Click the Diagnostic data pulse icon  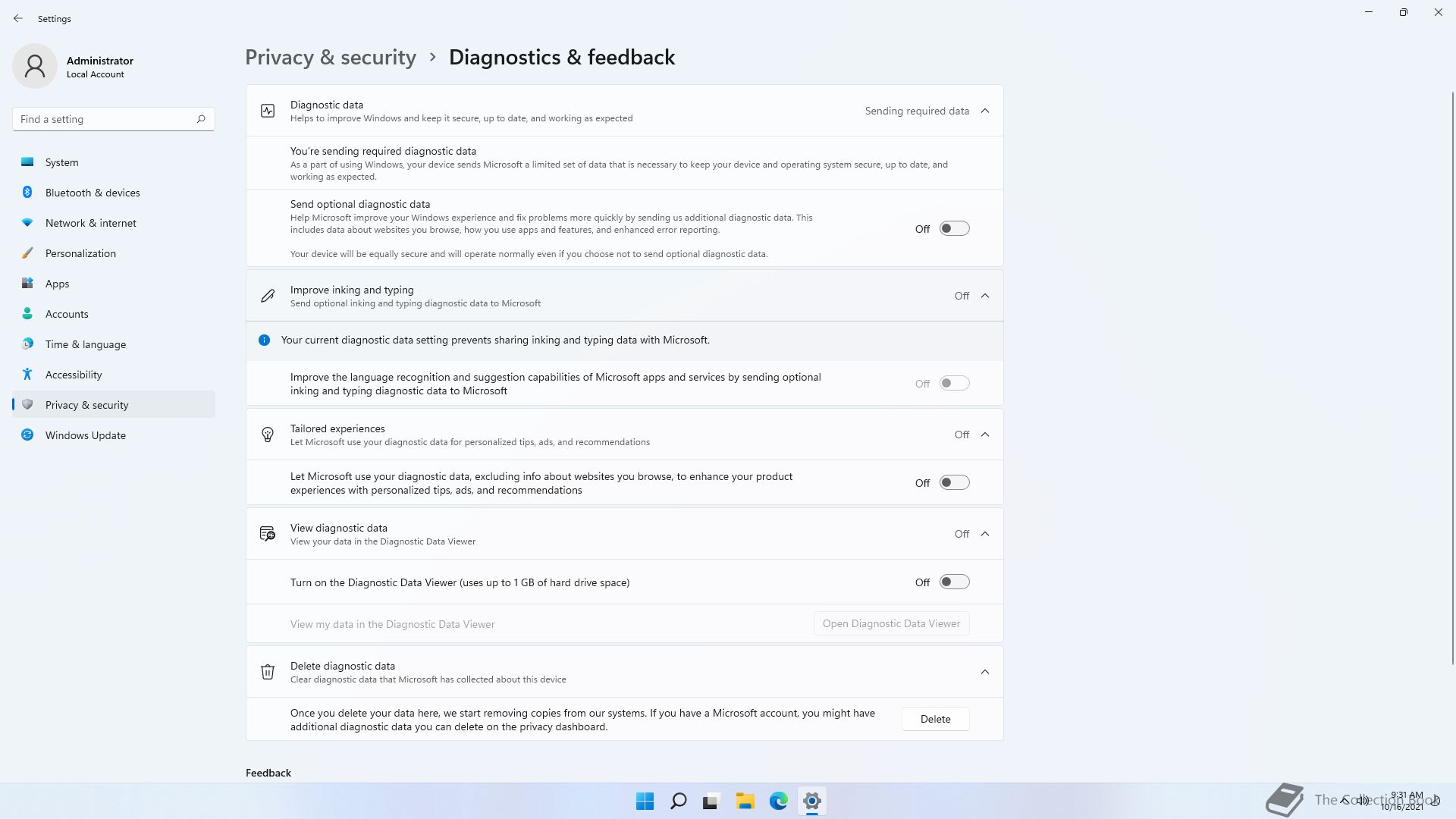coord(268,111)
